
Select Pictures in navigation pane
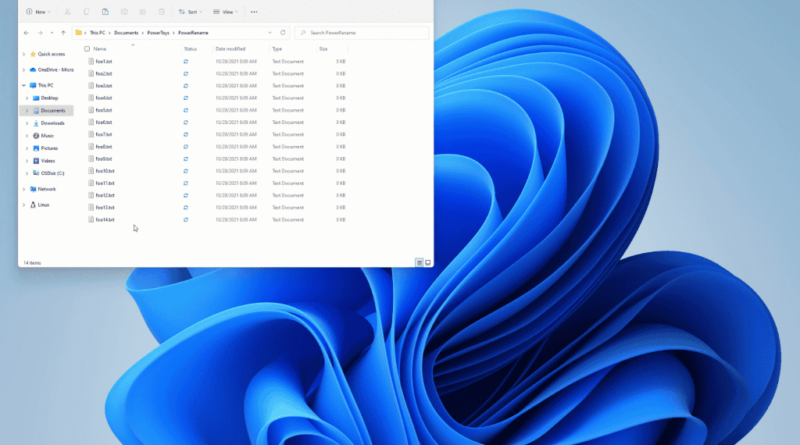pos(49,149)
